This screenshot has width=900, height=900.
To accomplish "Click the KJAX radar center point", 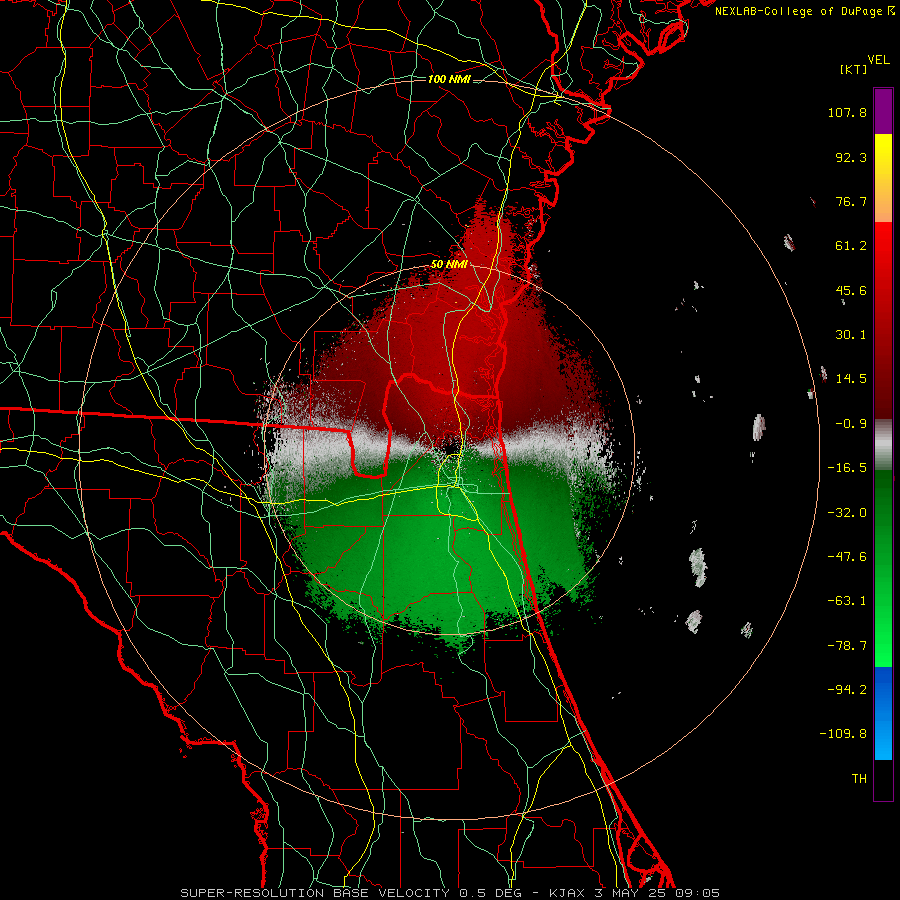I will (x=450, y=449).
